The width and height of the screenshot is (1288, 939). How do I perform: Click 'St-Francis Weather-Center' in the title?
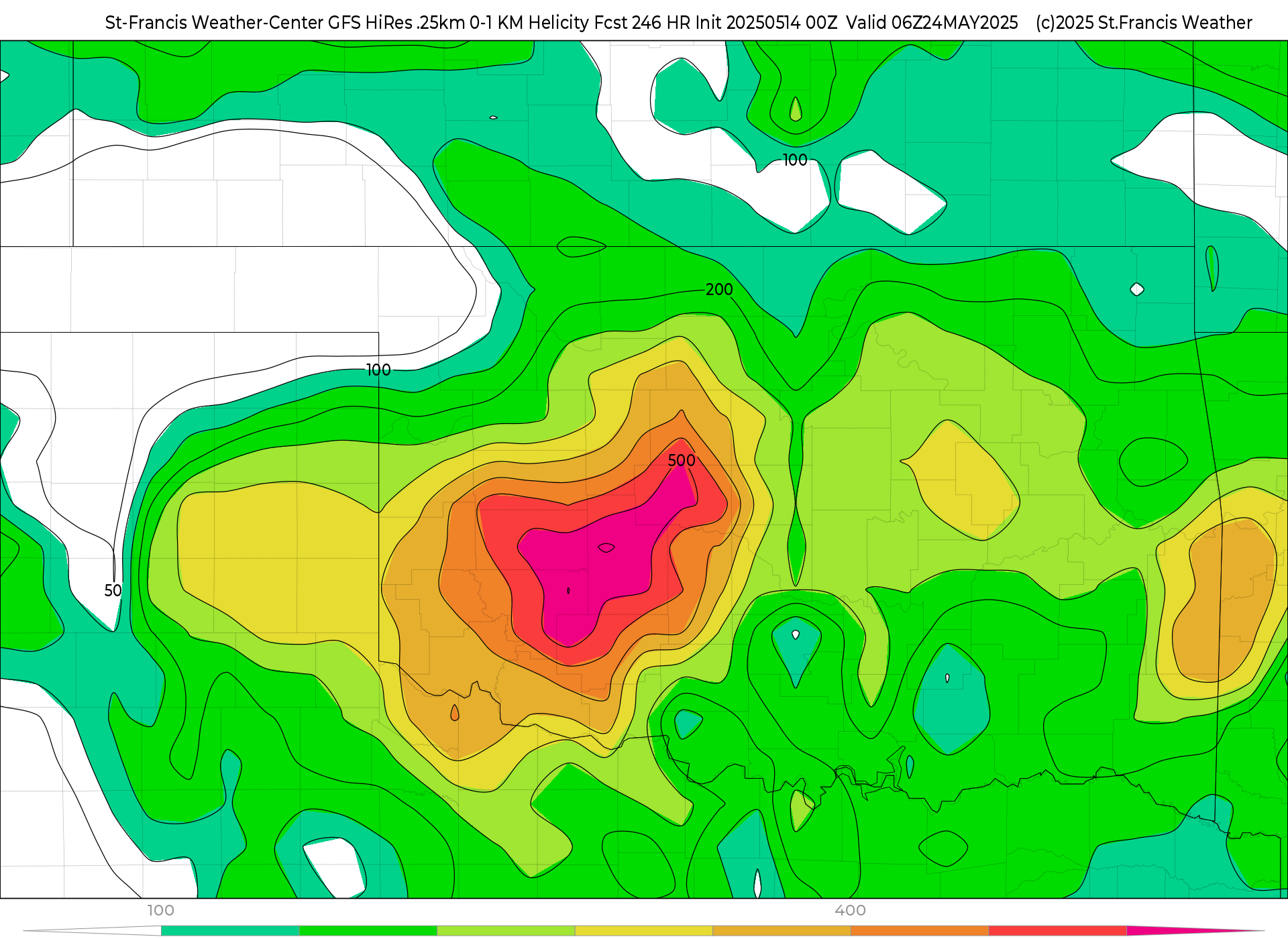[x=215, y=23]
